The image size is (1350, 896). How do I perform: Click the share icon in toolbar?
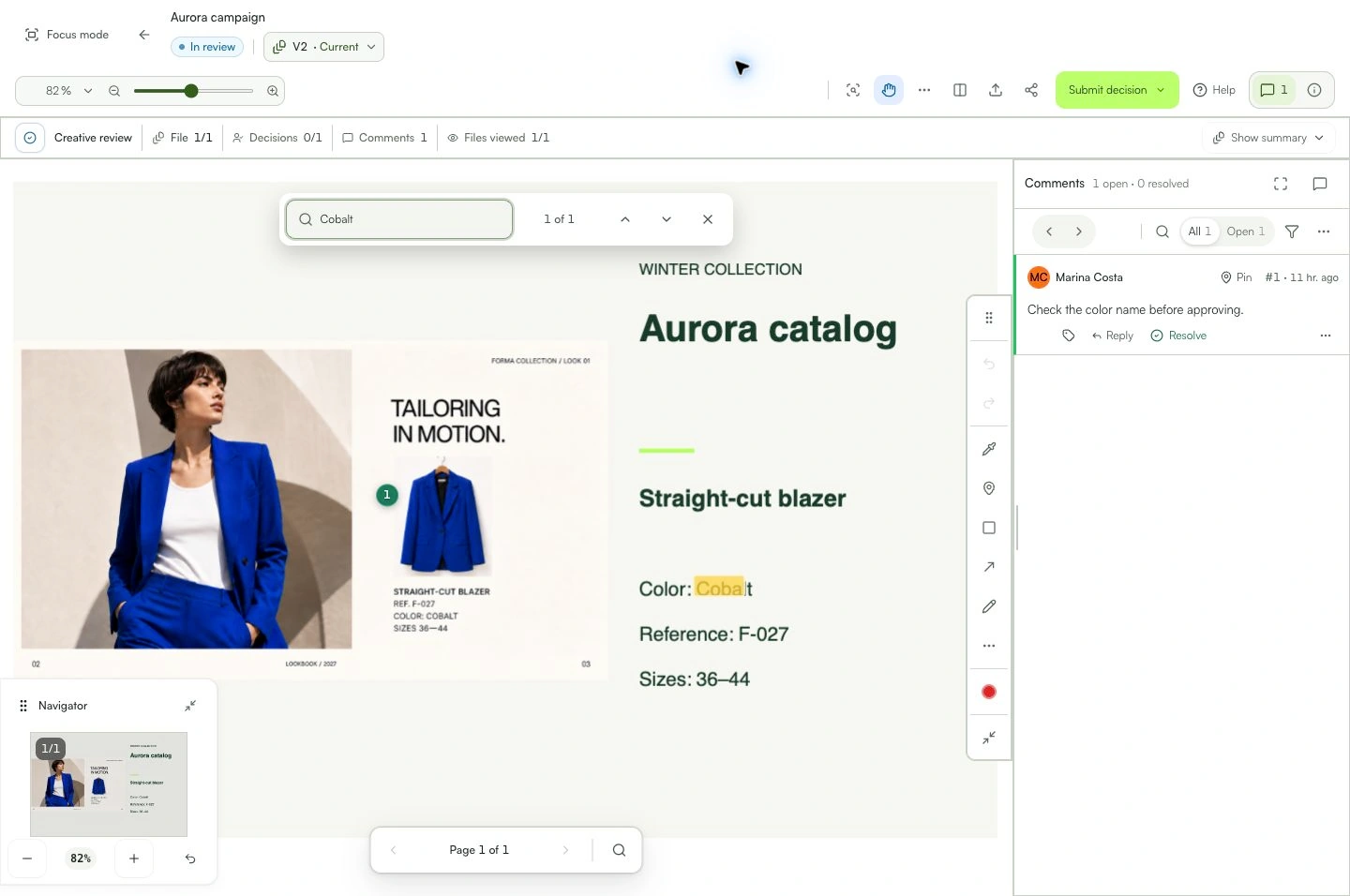(x=1031, y=90)
